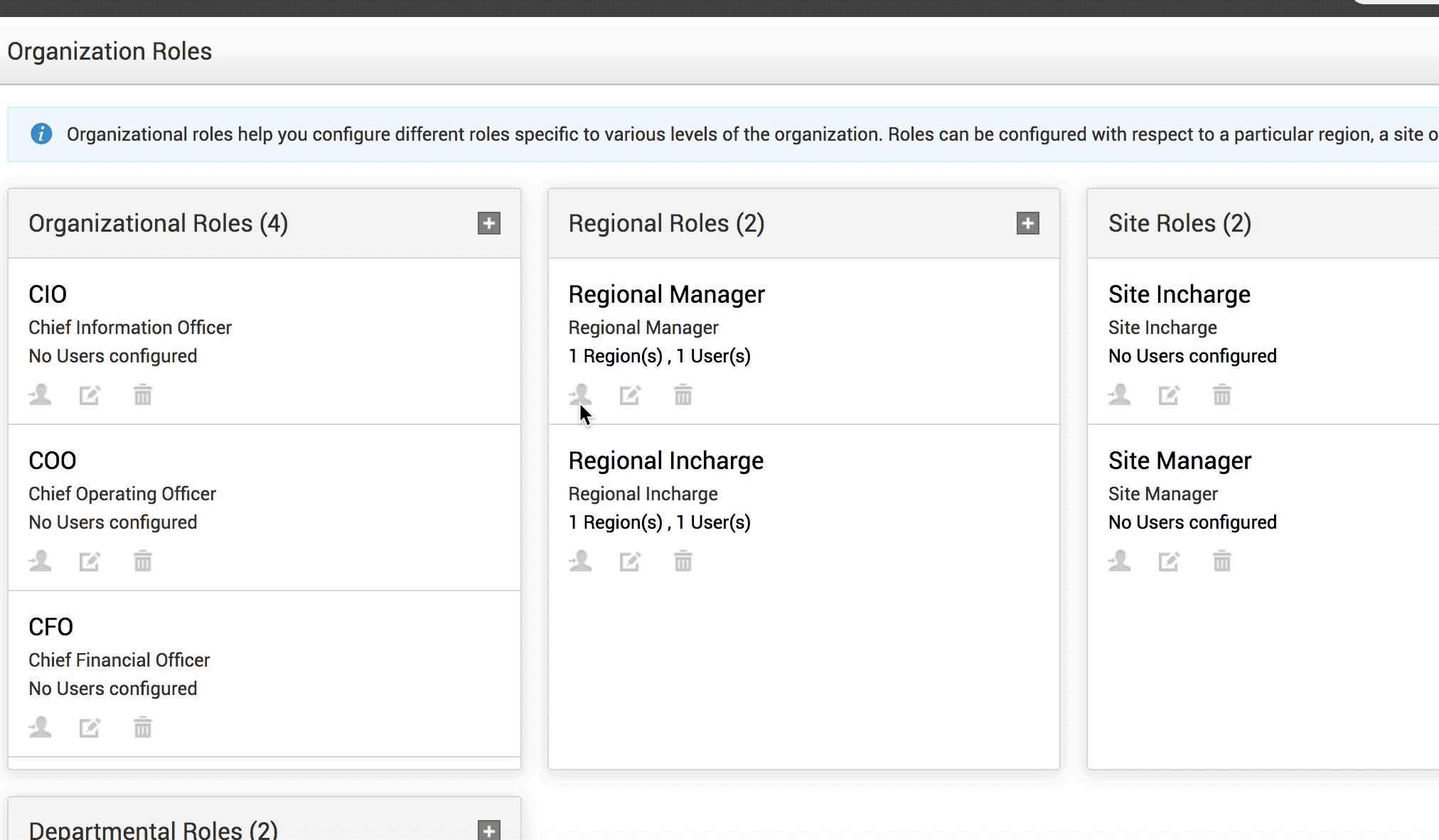Click the Organizational Roles (4) panel header
1439x840 pixels.
click(264, 223)
